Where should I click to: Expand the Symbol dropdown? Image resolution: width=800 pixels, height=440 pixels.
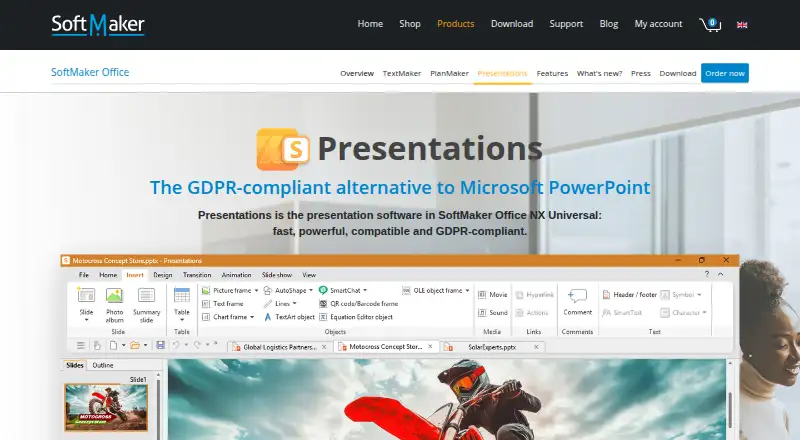tap(699, 295)
